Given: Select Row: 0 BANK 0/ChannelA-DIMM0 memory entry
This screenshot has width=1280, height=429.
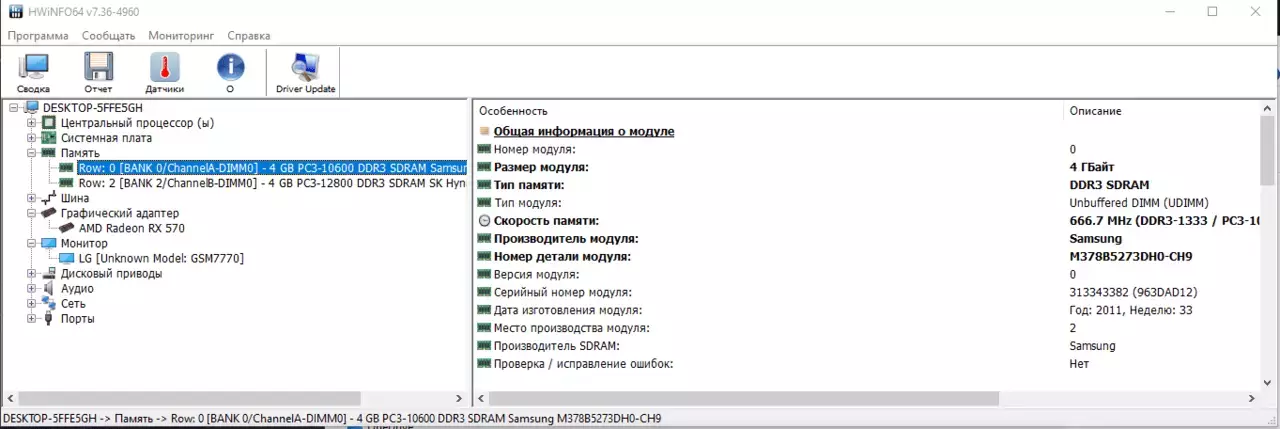Looking at the screenshot, I should click(272, 168).
